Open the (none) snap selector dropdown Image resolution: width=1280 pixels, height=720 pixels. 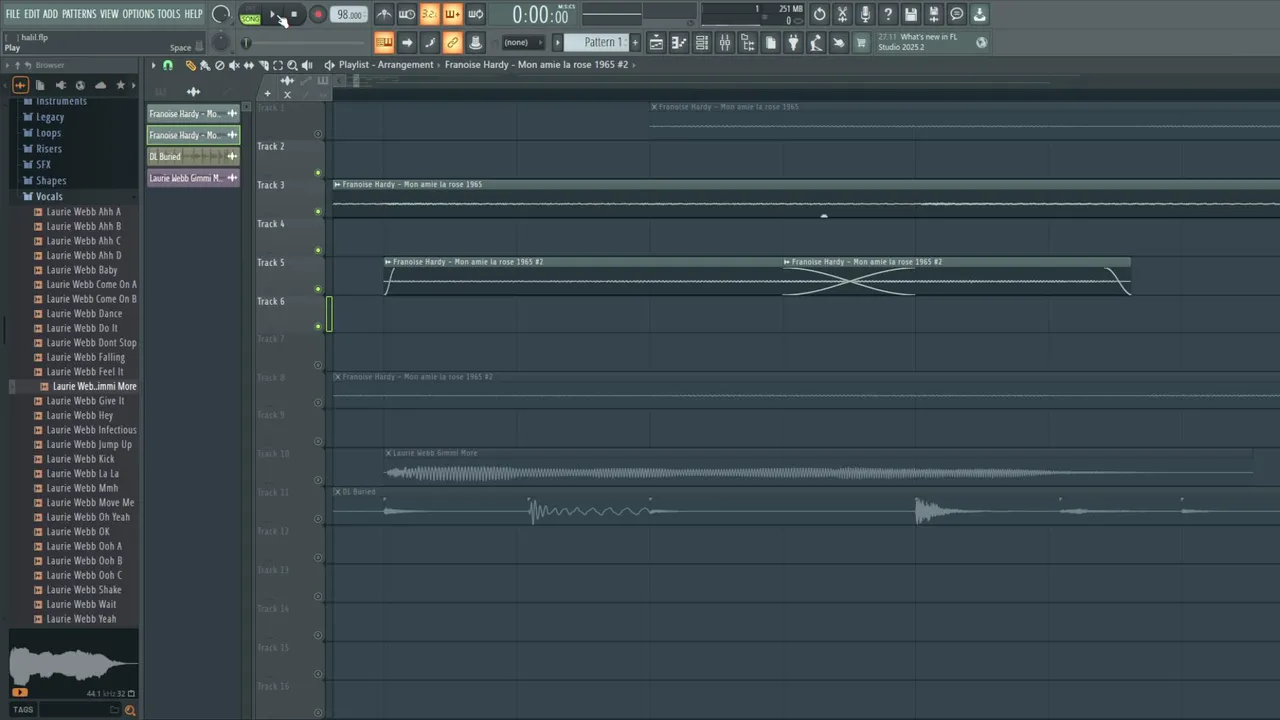point(523,42)
